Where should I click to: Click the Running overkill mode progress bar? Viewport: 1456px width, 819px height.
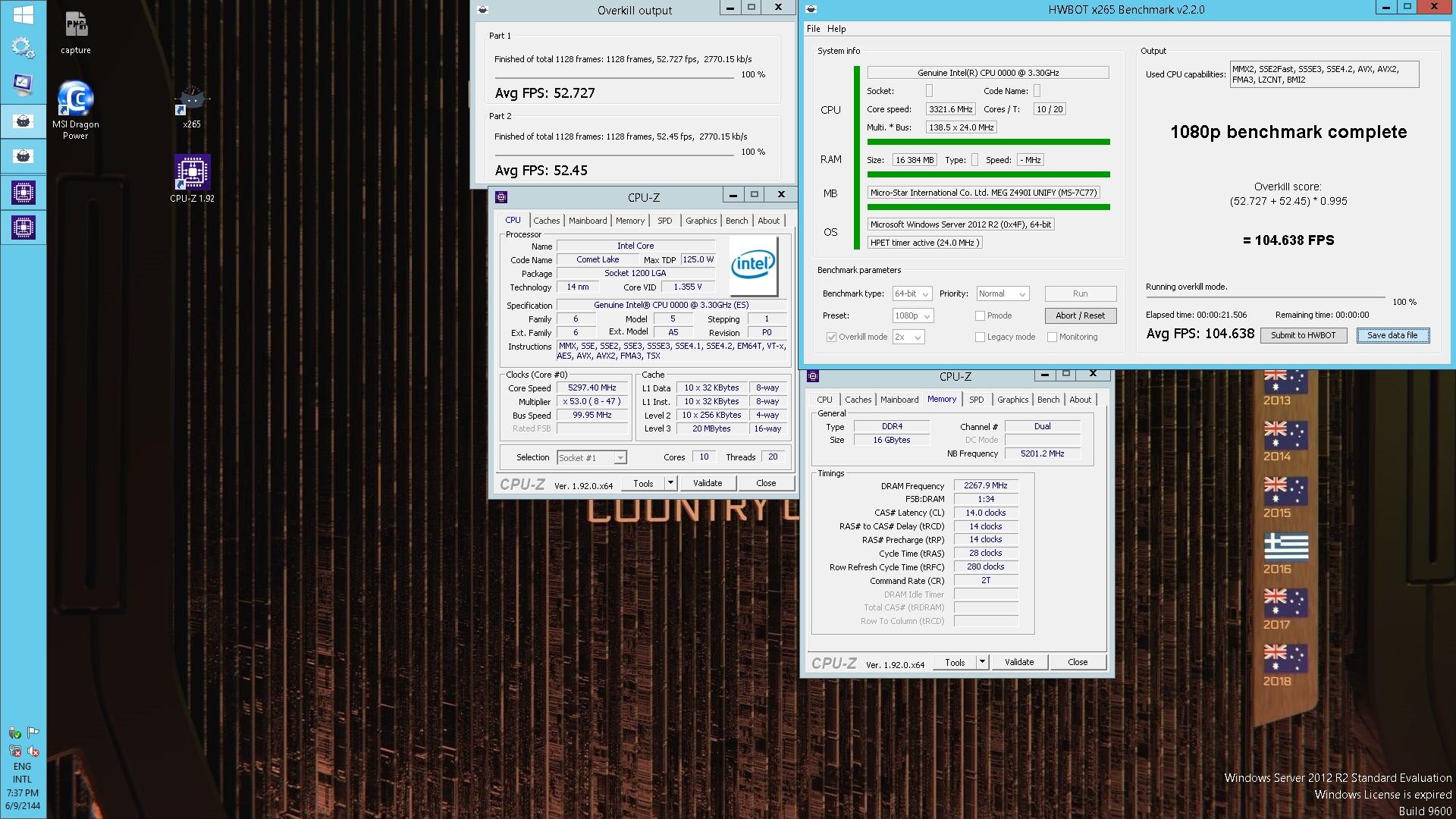point(1266,297)
